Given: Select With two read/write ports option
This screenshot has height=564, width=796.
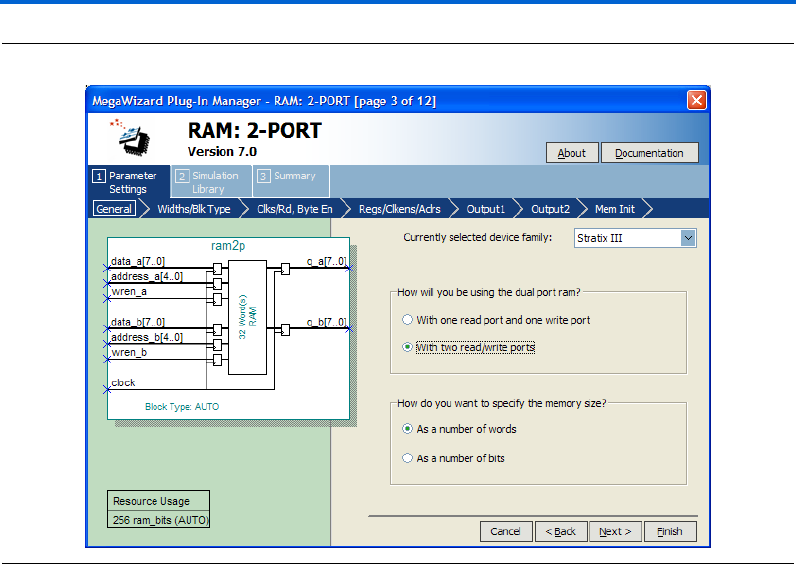Looking at the screenshot, I should pos(468,347).
